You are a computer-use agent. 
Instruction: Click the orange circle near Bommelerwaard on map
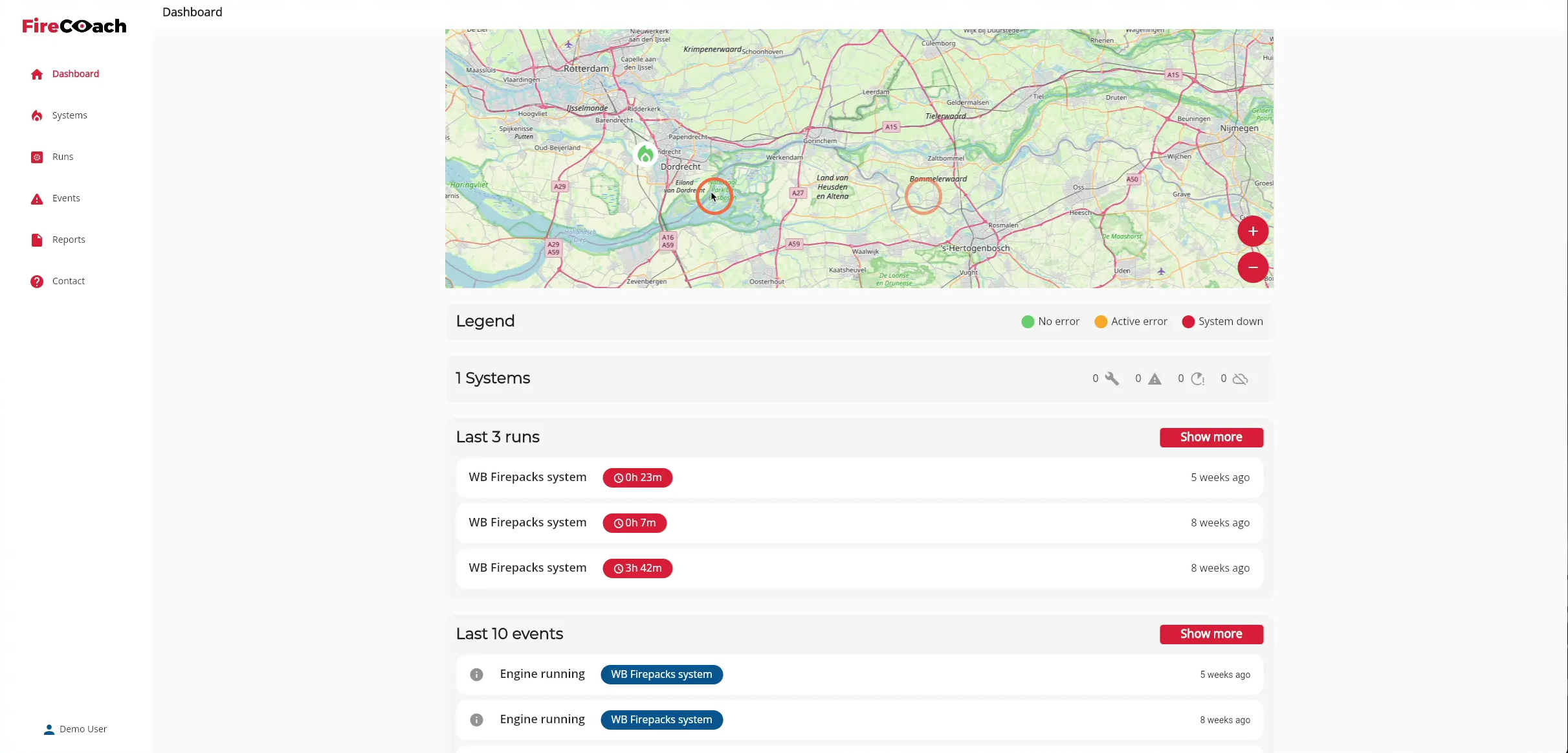coord(923,196)
